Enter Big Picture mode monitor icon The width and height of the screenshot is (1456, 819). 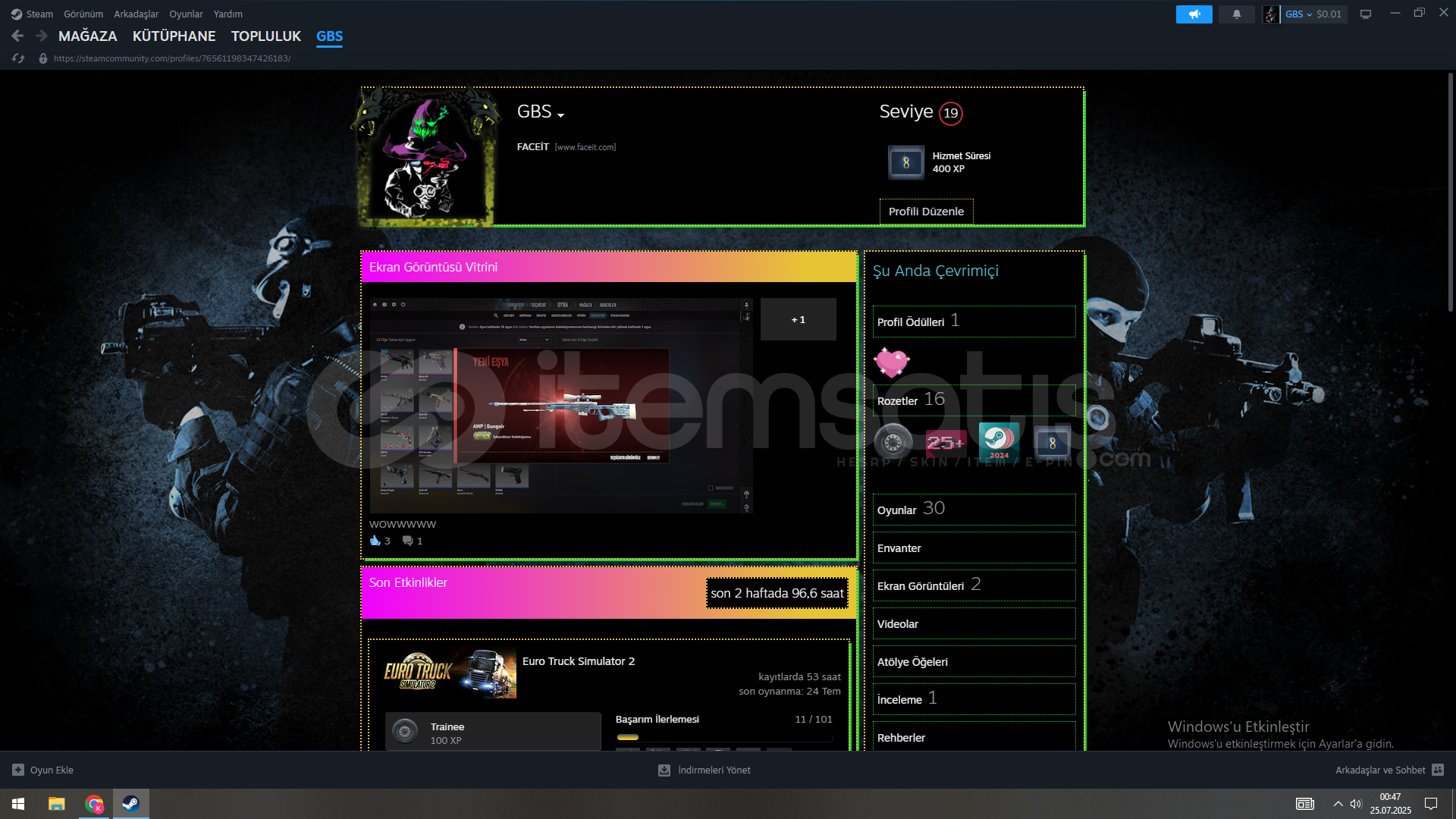(x=1366, y=14)
